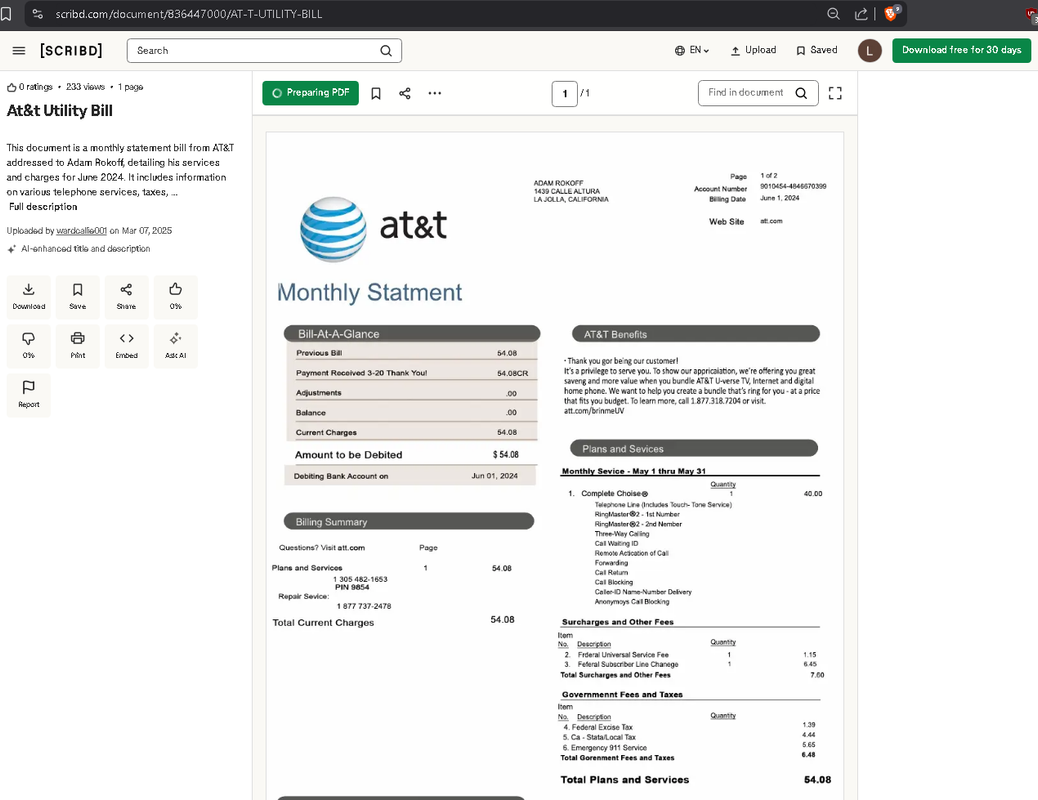Click the thumbs up rating button
1038x800 pixels.
pos(175,296)
